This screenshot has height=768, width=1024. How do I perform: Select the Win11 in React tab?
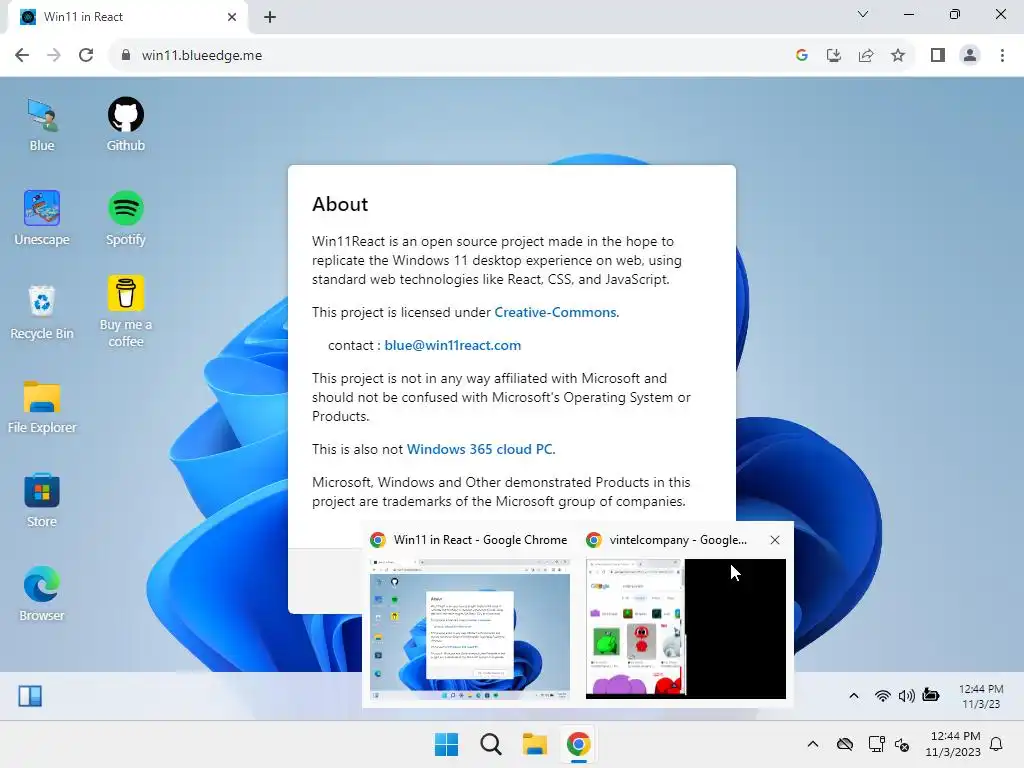pos(127,17)
